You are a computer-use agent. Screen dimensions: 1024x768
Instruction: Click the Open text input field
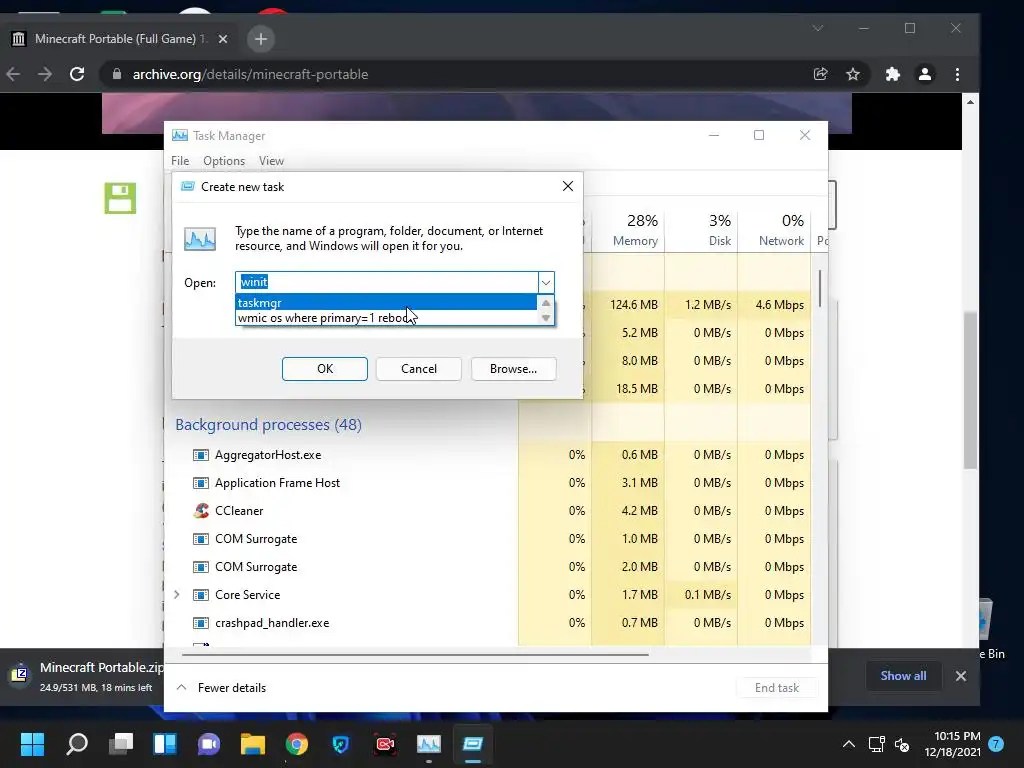pyautogui.click(x=386, y=282)
